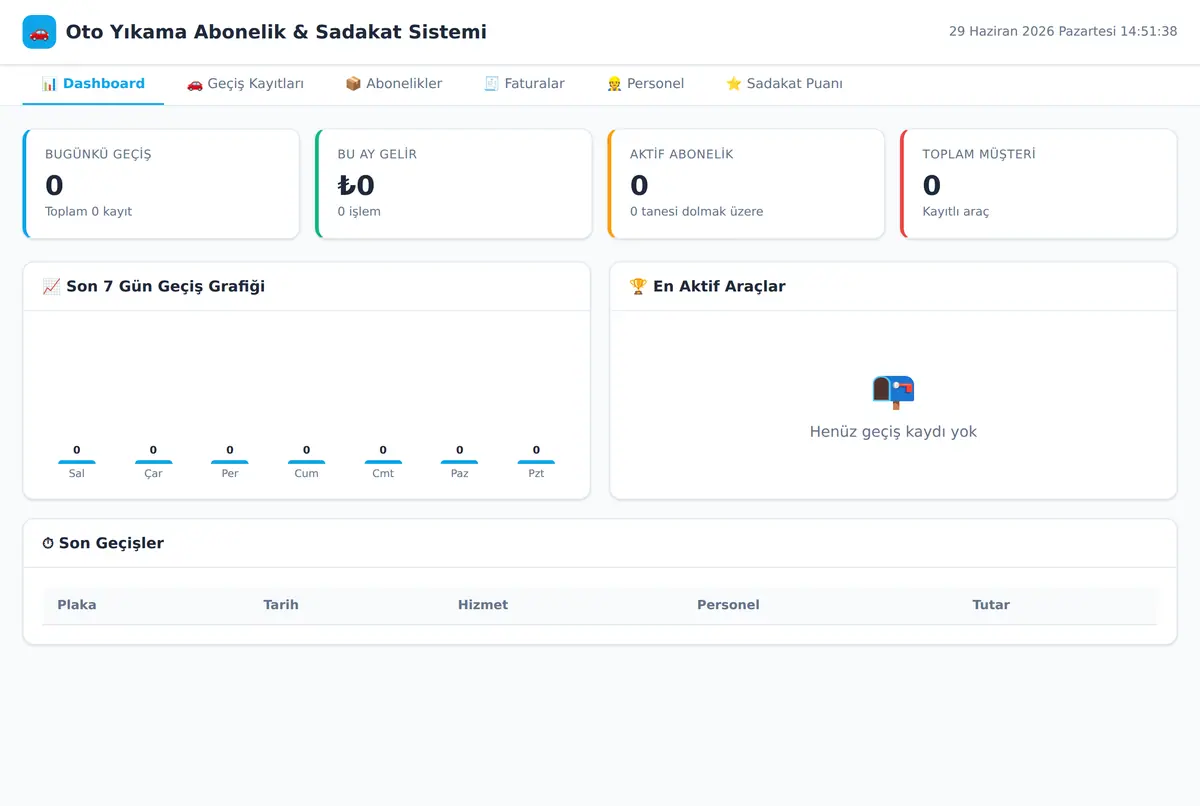1200x806 pixels.
Task: Go to the Faturalar tab
Action: [x=524, y=84]
